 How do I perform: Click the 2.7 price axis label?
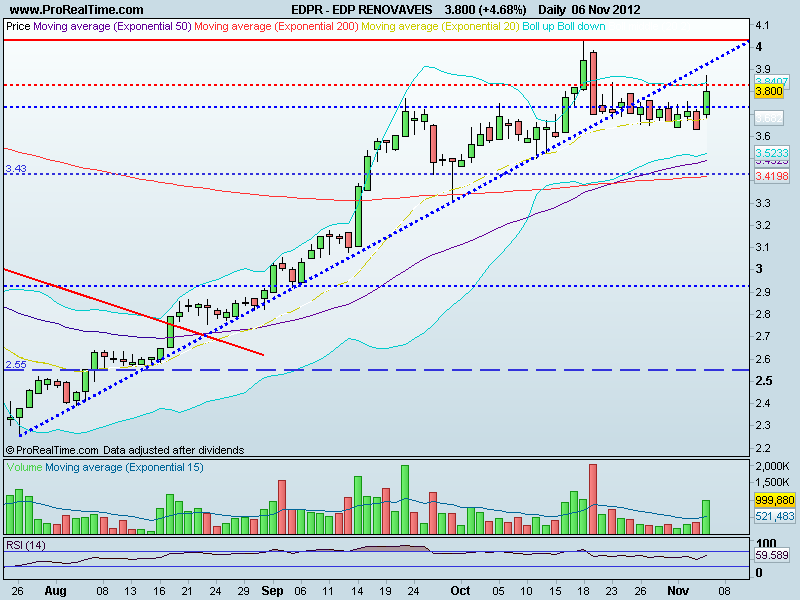763,336
